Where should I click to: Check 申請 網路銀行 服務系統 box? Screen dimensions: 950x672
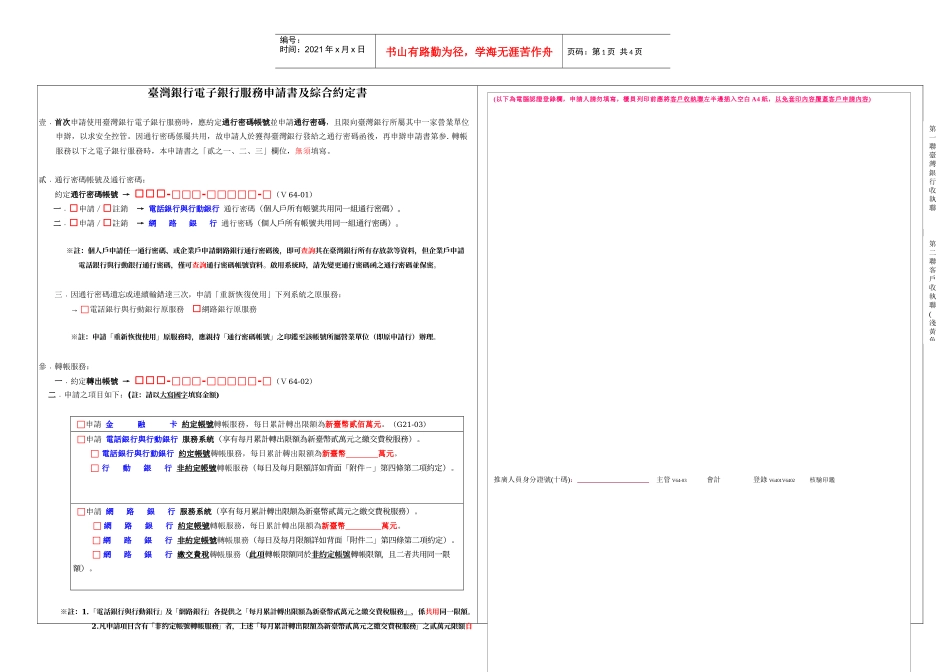coord(81,512)
